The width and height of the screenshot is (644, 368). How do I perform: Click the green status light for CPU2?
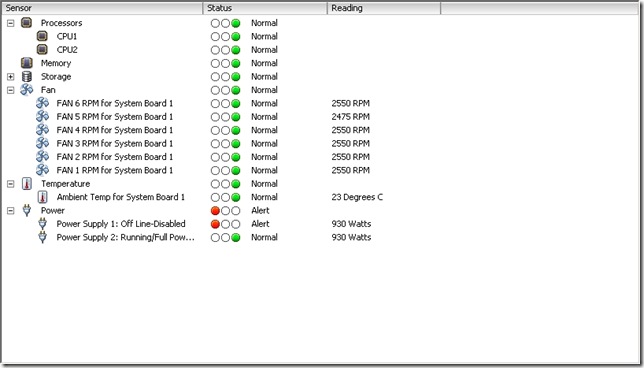pyautogui.click(x=236, y=50)
